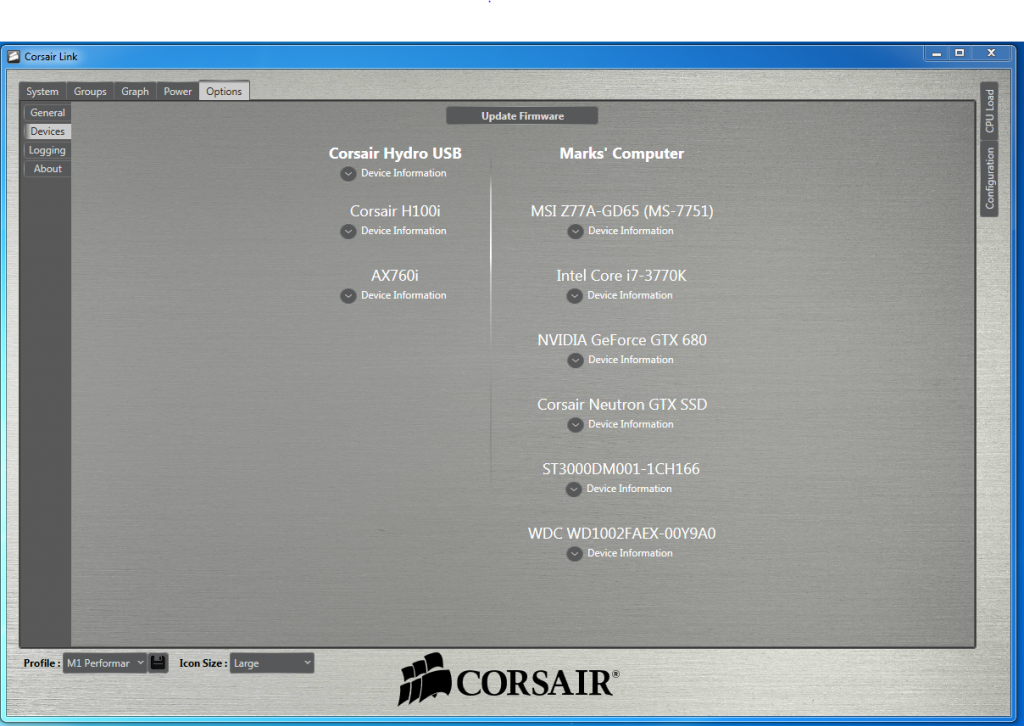
Task: Save the profile with the floppy disk icon
Action: pyautogui.click(x=157, y=663)
